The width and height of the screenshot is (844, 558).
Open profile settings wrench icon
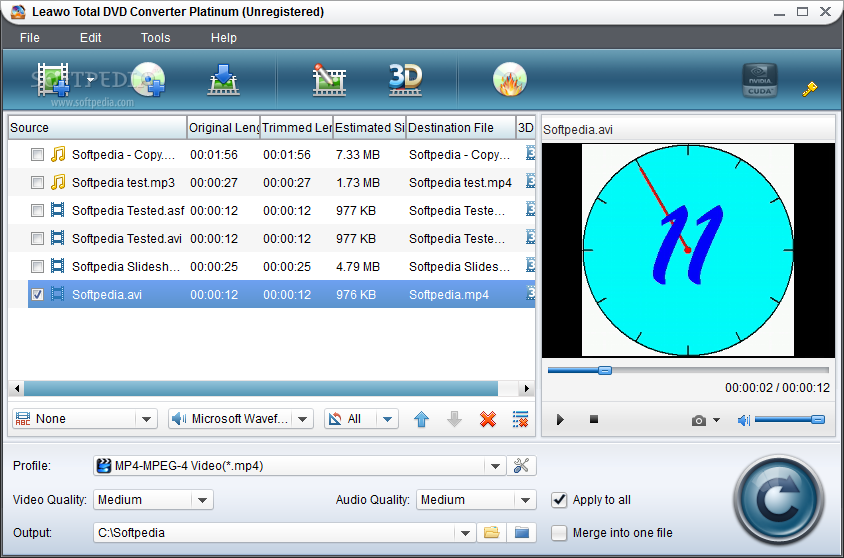tap(521, 465)
